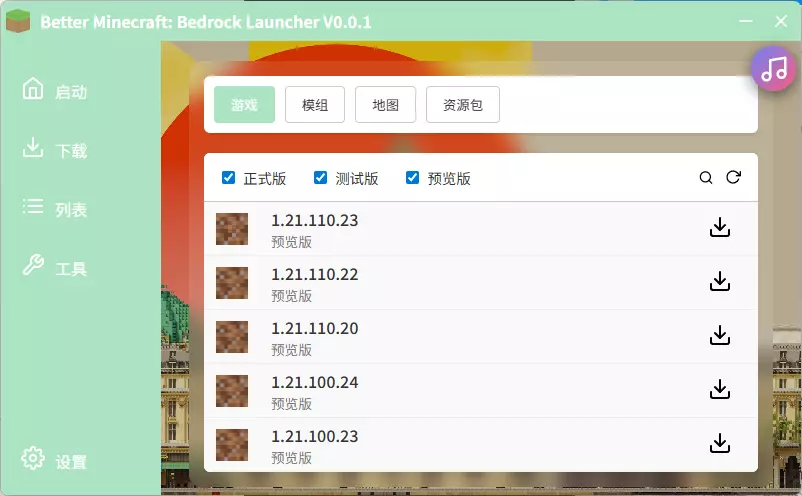Click the Better Minecraft: Bedrock Launcher title

(x=206, y=22)
